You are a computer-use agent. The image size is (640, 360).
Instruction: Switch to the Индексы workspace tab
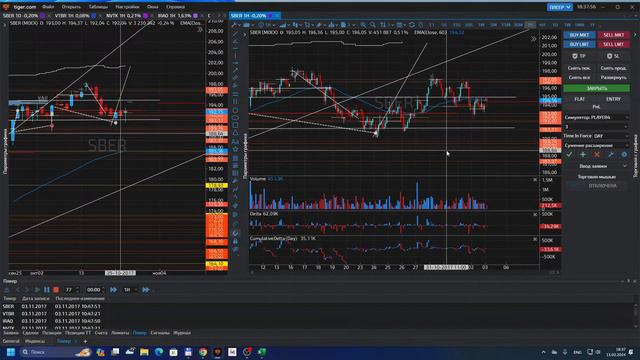[35, 341]
